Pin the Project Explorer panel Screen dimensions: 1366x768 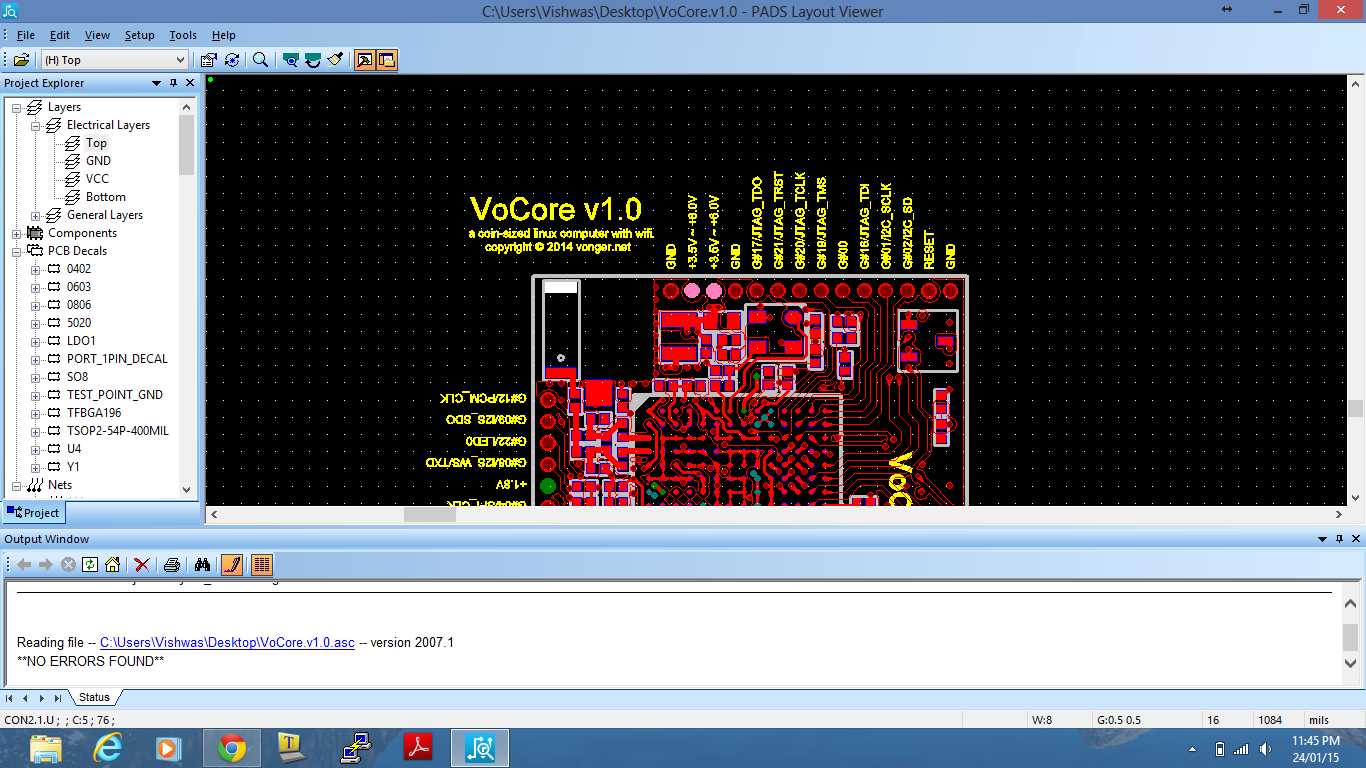(x=174, y=83)
